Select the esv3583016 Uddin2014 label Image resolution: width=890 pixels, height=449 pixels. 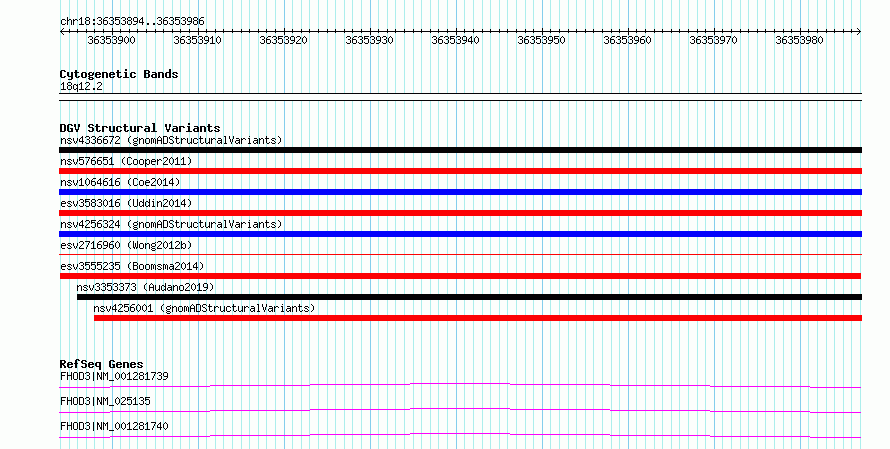(x=126, y=203)
